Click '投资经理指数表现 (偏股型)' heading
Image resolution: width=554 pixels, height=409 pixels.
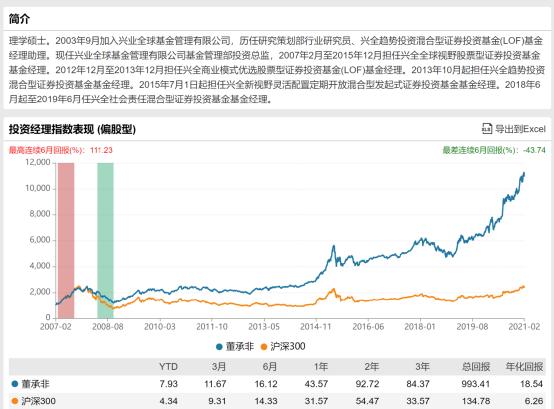(72, 129)
